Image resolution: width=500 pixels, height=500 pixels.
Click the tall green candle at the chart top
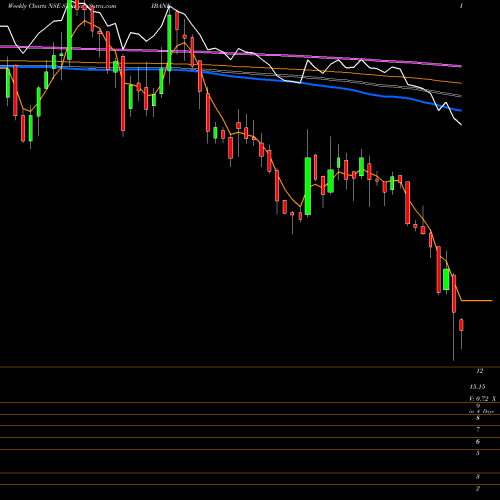[69, 30]
